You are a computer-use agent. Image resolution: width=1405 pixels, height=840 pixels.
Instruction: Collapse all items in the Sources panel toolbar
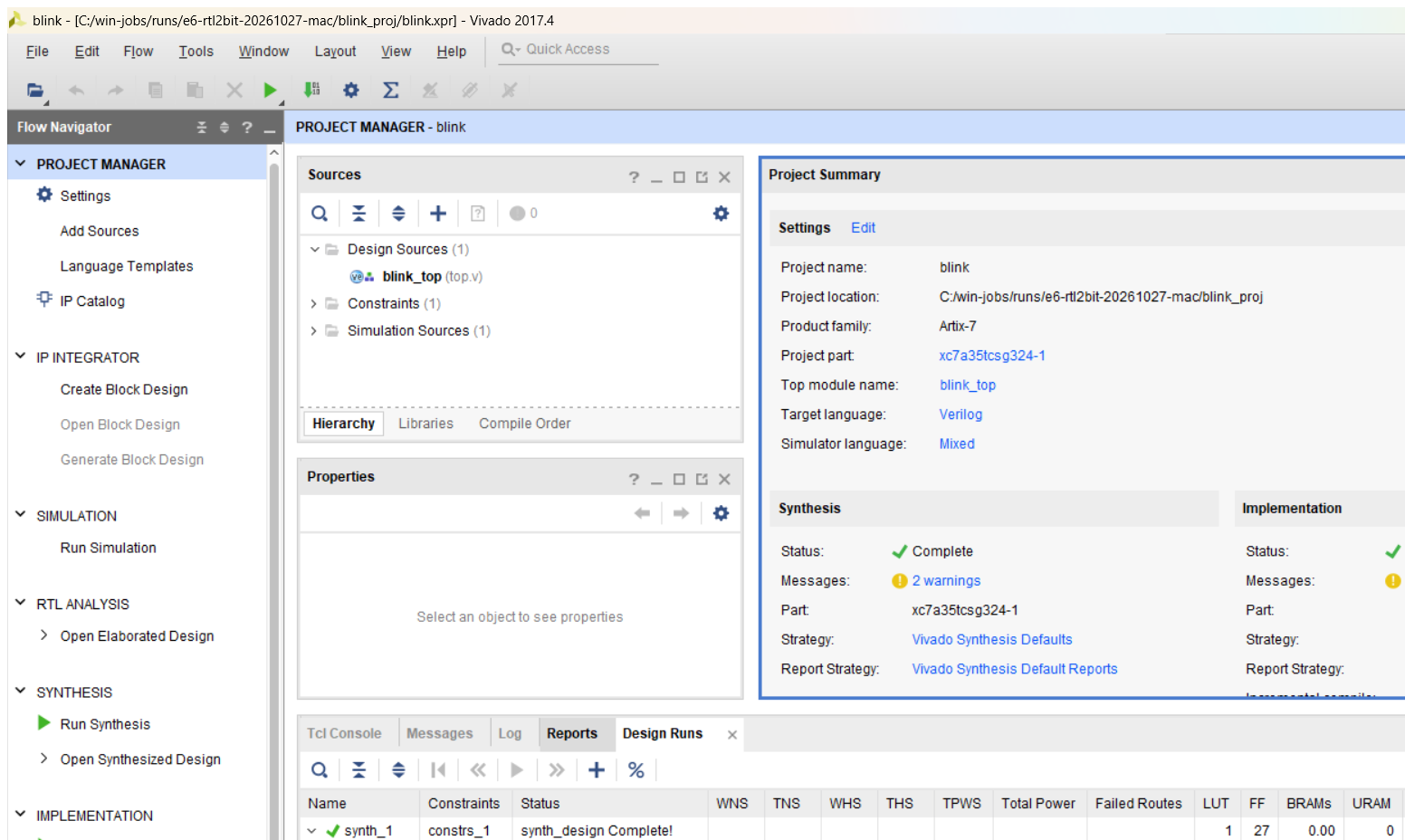359,214
